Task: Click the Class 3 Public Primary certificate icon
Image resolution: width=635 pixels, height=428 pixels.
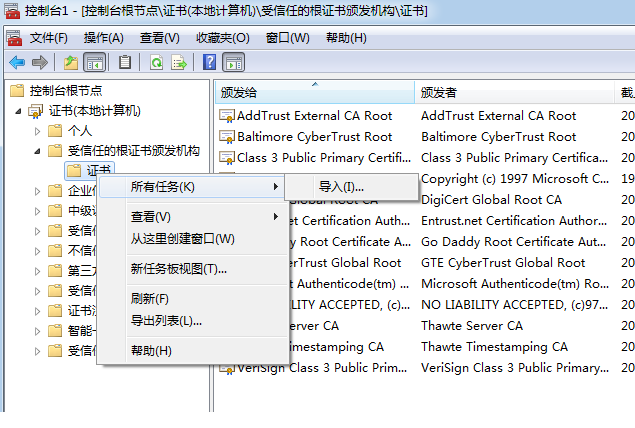Action: pyautogui.click(x=227, y=158)
